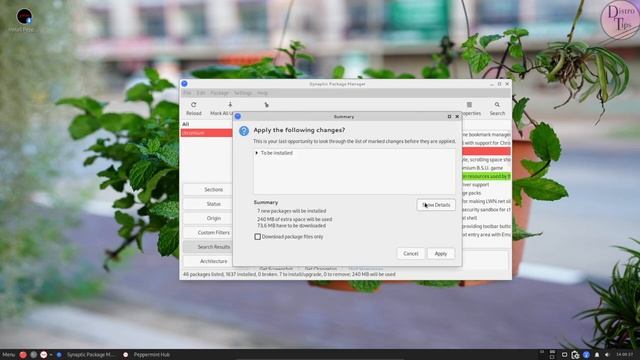The width and height of the screenshot is (640, 360).
Task: Click the Show Details button
Action: click(436, 205)
